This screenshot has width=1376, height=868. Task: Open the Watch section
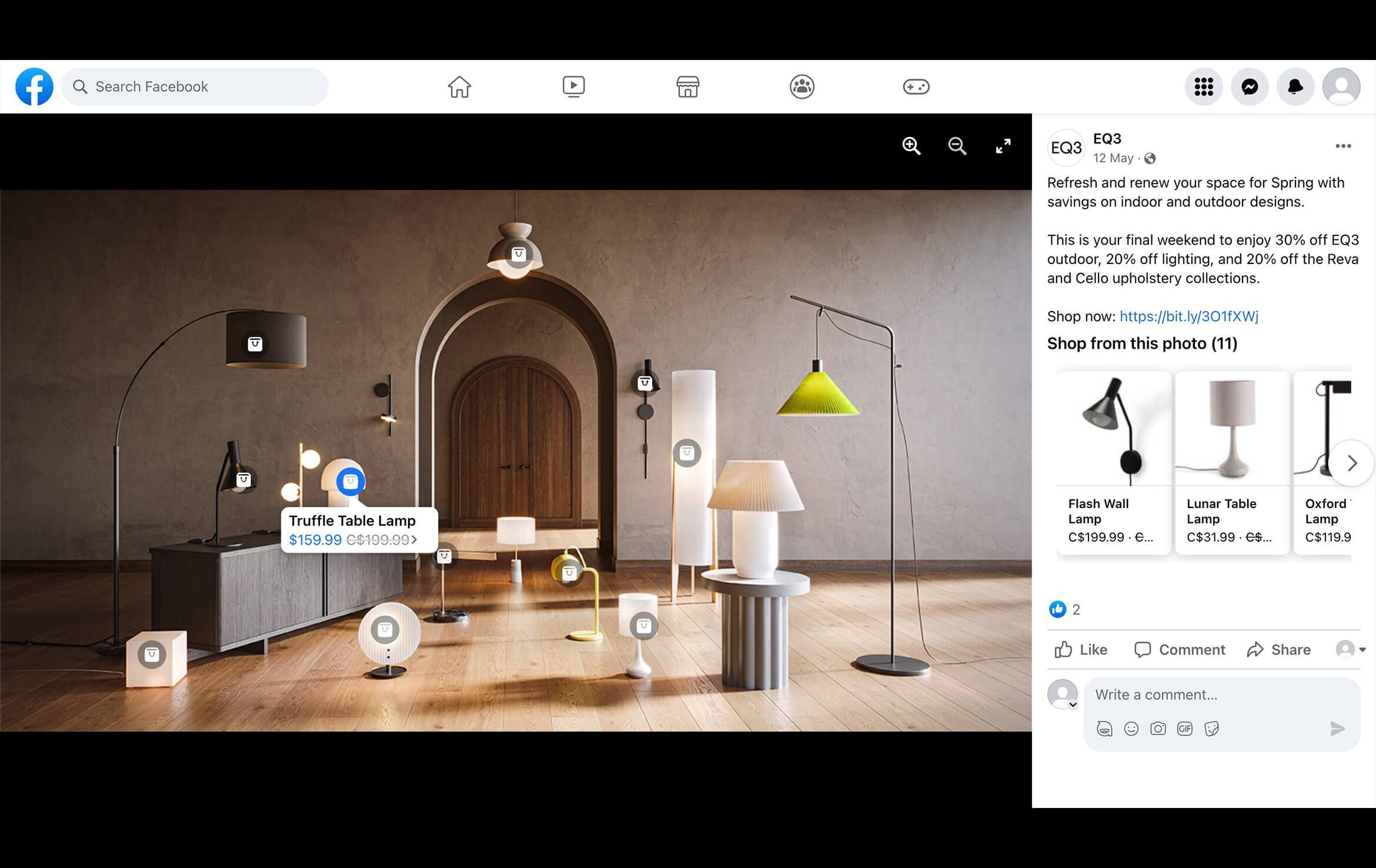tap(573, 86)
